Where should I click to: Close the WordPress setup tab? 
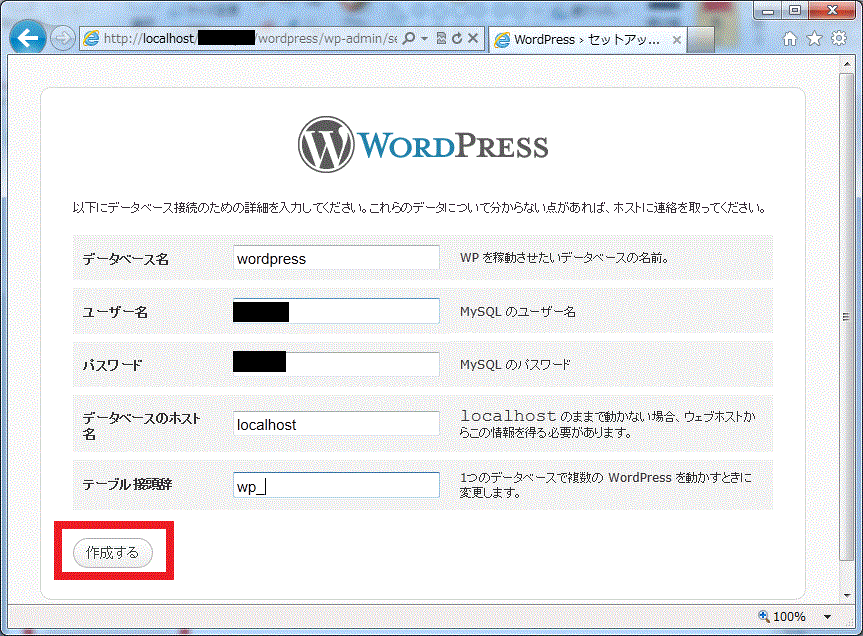tap(677, 40)
